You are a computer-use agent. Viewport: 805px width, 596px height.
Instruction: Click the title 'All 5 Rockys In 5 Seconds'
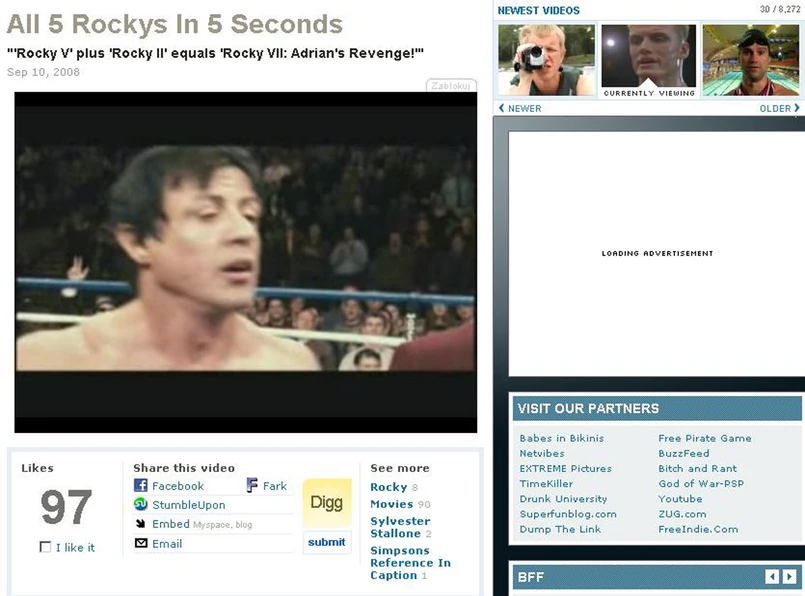[x=175, y=24]
